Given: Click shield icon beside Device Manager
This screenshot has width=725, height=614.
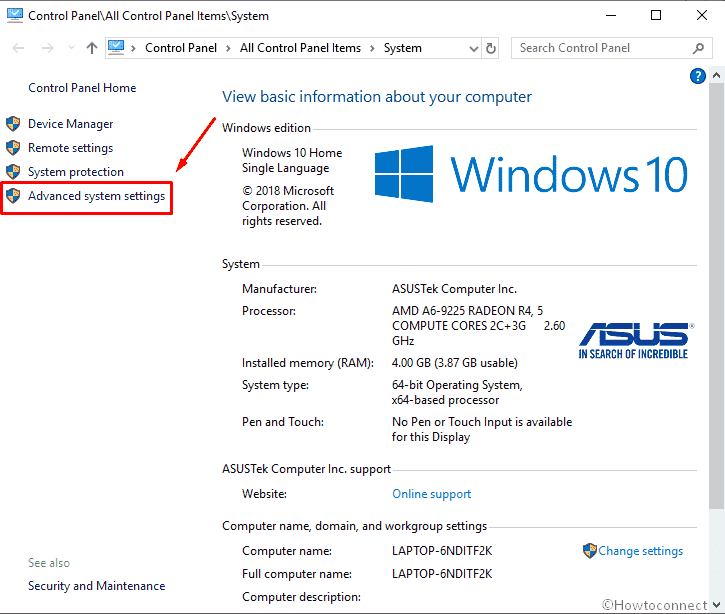Looking at the screenshot, I should 13,124.
